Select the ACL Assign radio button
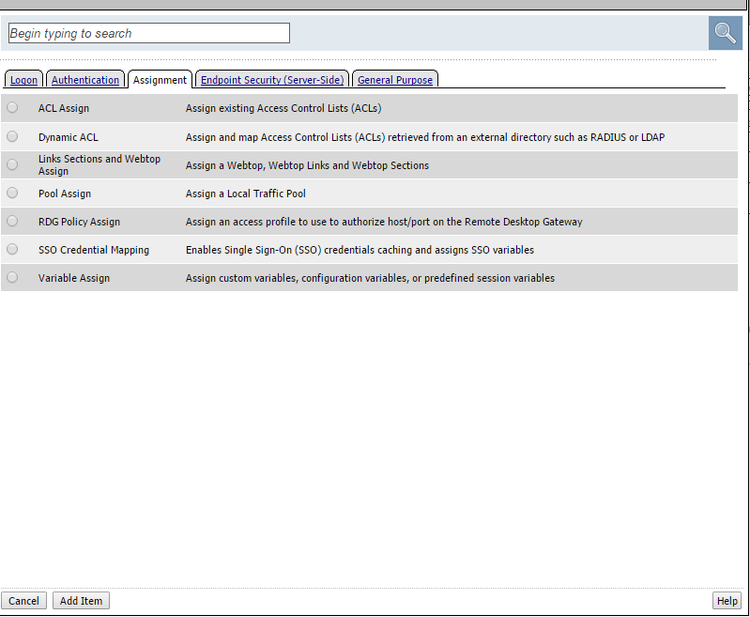The image size is (750, 617). coord(13,108)
